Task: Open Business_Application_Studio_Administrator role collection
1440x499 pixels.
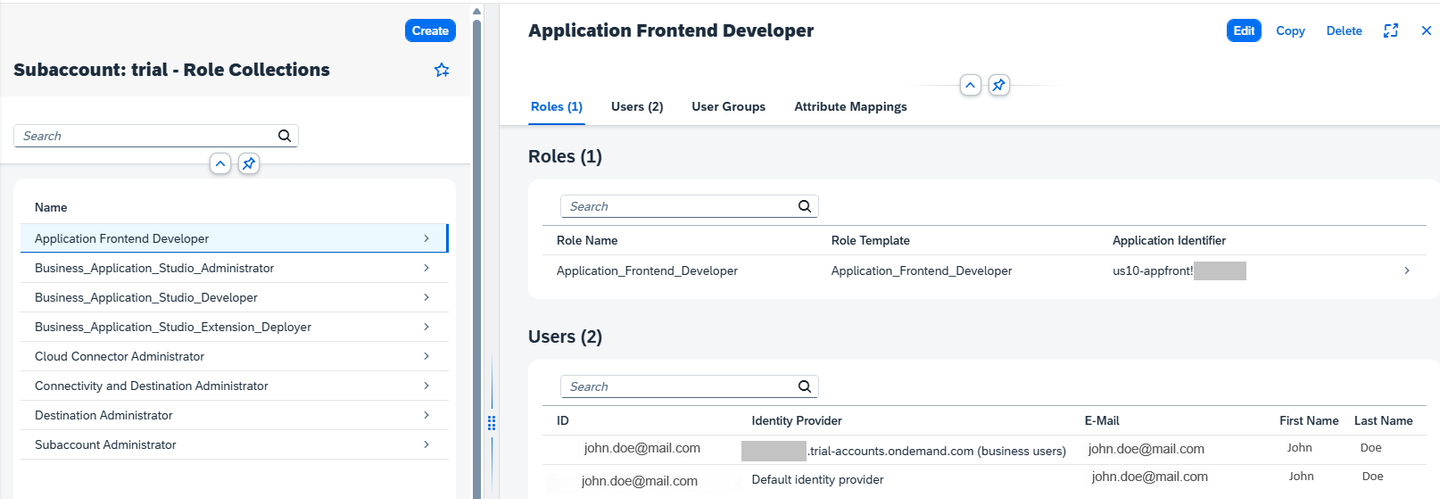Action: (x=234, y=268)
